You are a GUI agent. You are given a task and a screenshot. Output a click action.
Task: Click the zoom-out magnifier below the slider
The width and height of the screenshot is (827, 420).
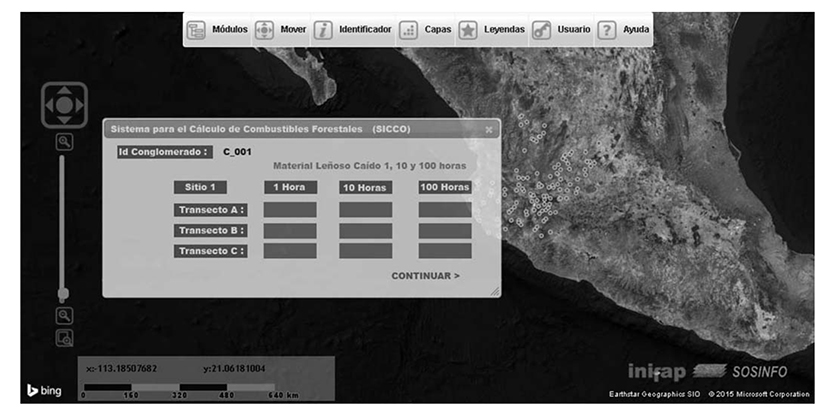(64, 315)
